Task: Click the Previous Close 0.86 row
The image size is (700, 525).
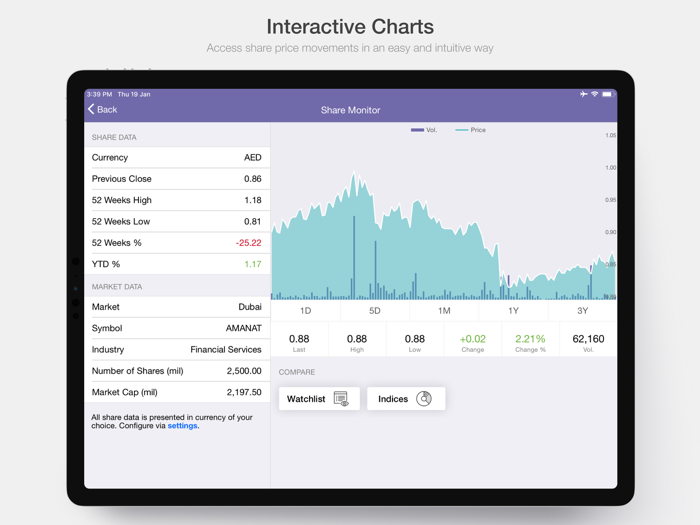Action: click(x=177, y=179)
